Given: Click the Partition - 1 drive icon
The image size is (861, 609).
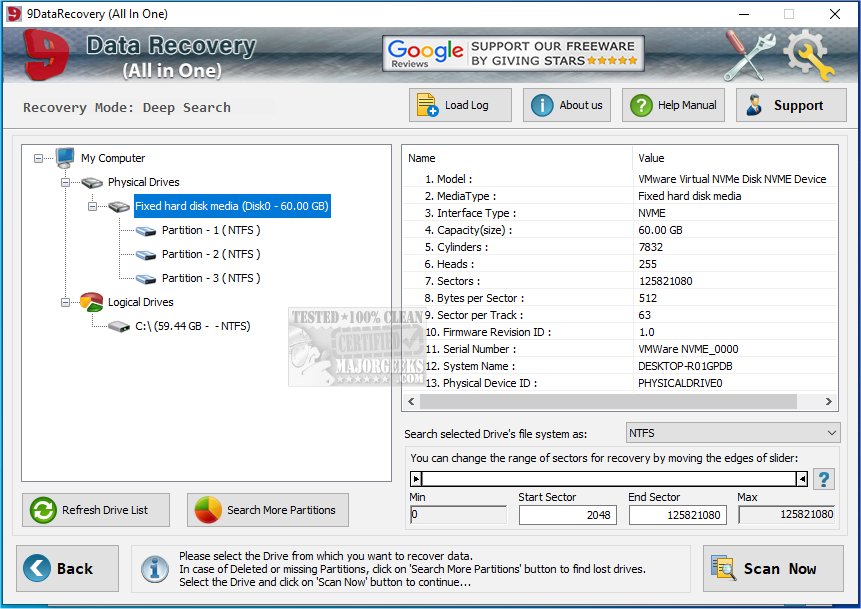Looking at the screenshot, I should click(146, 231).
